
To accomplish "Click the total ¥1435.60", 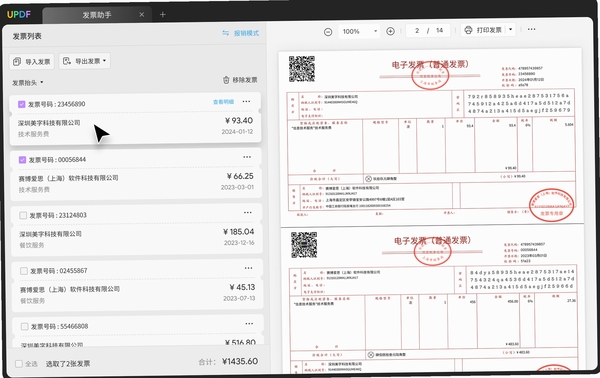I will click(240, 361).
